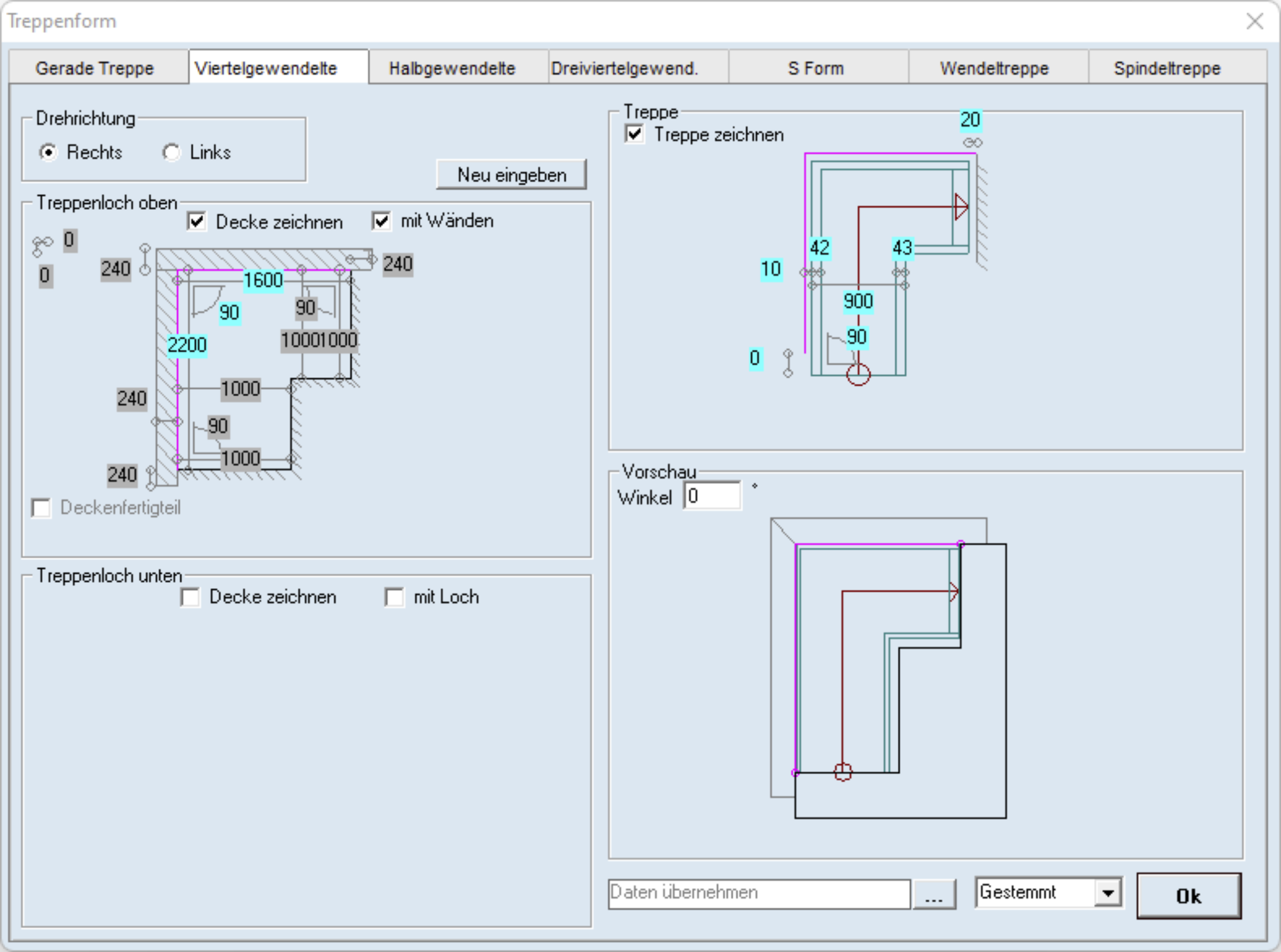Click the Winkel angle input field

[712, 496]
